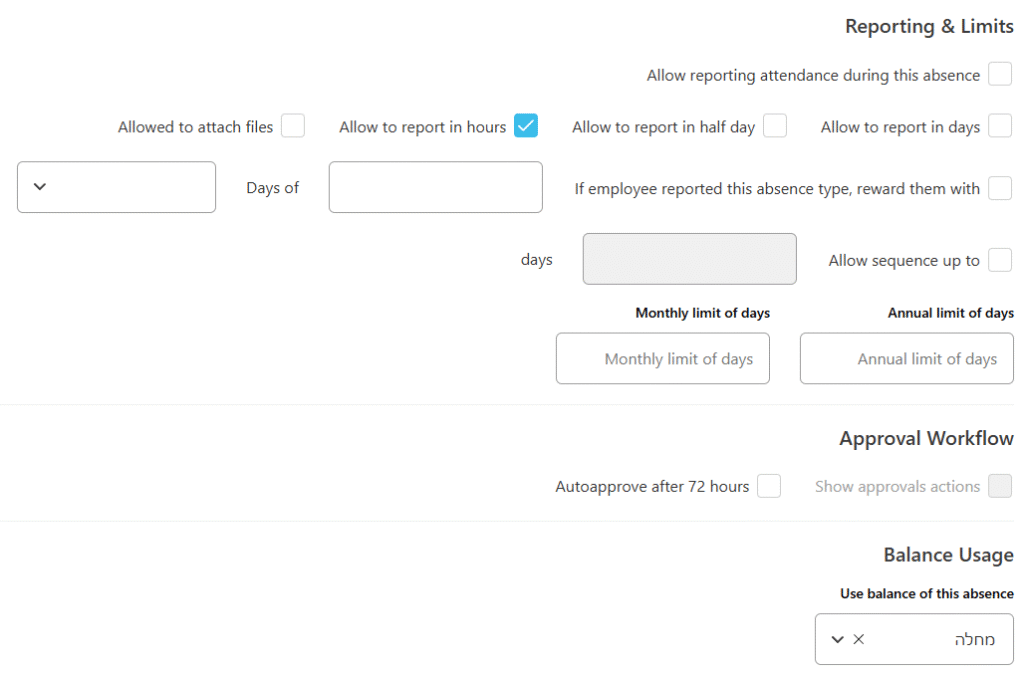
Task: Clear the selected balance absence with X icon
Action: click(x=859, y=640)
